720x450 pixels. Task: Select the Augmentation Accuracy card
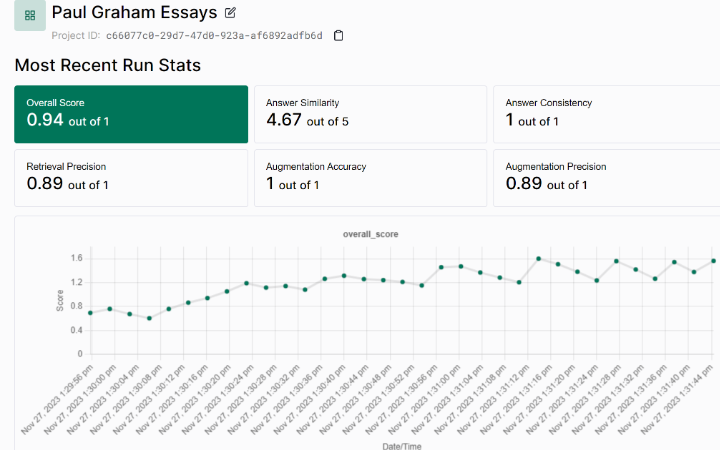coord(371,178)
